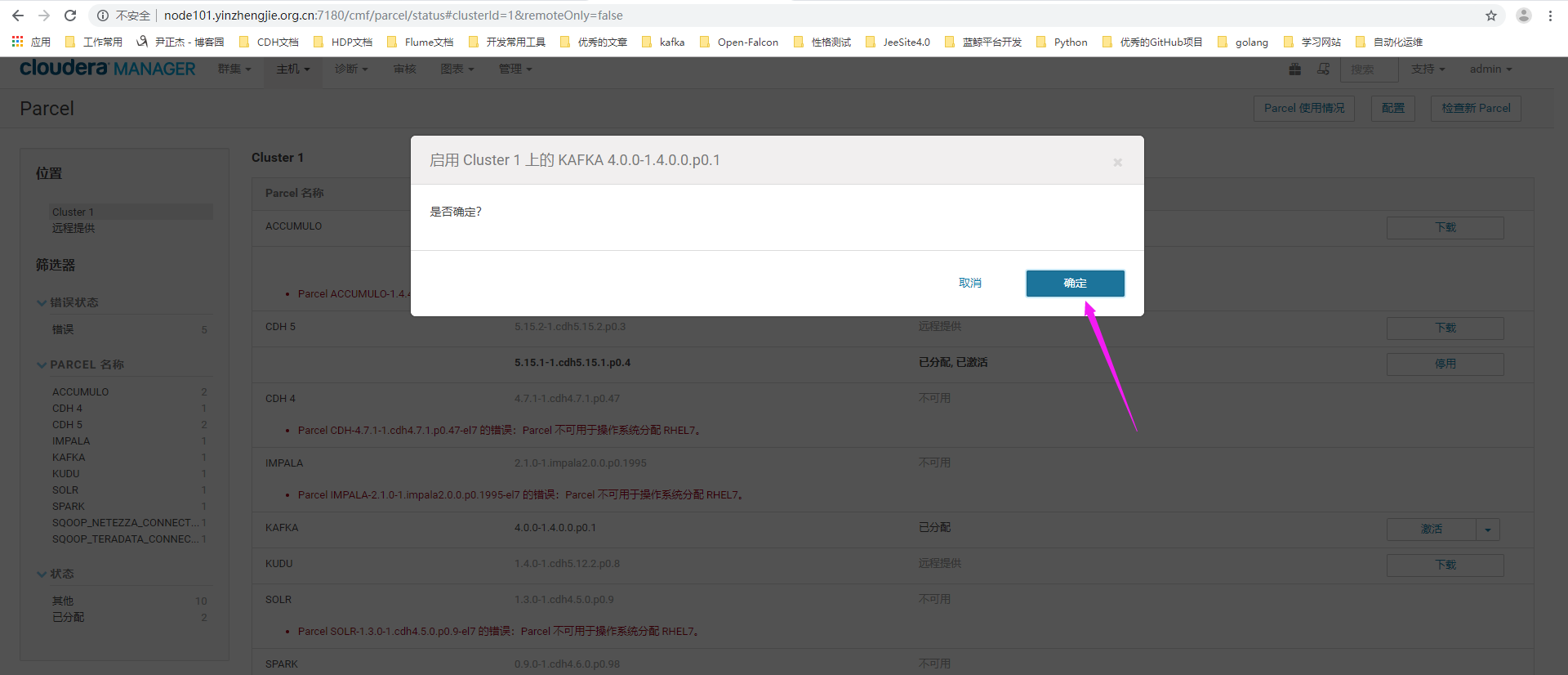1568x675 pixels.
Task: Open the 诊断 diagnostics menu
Action: [x=351, y=69]
